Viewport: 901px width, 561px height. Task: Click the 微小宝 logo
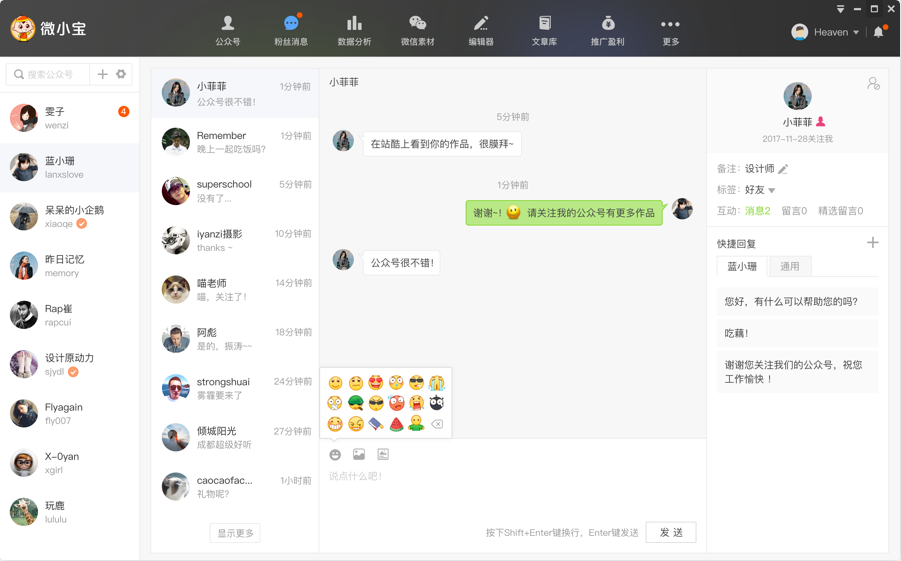48,28
